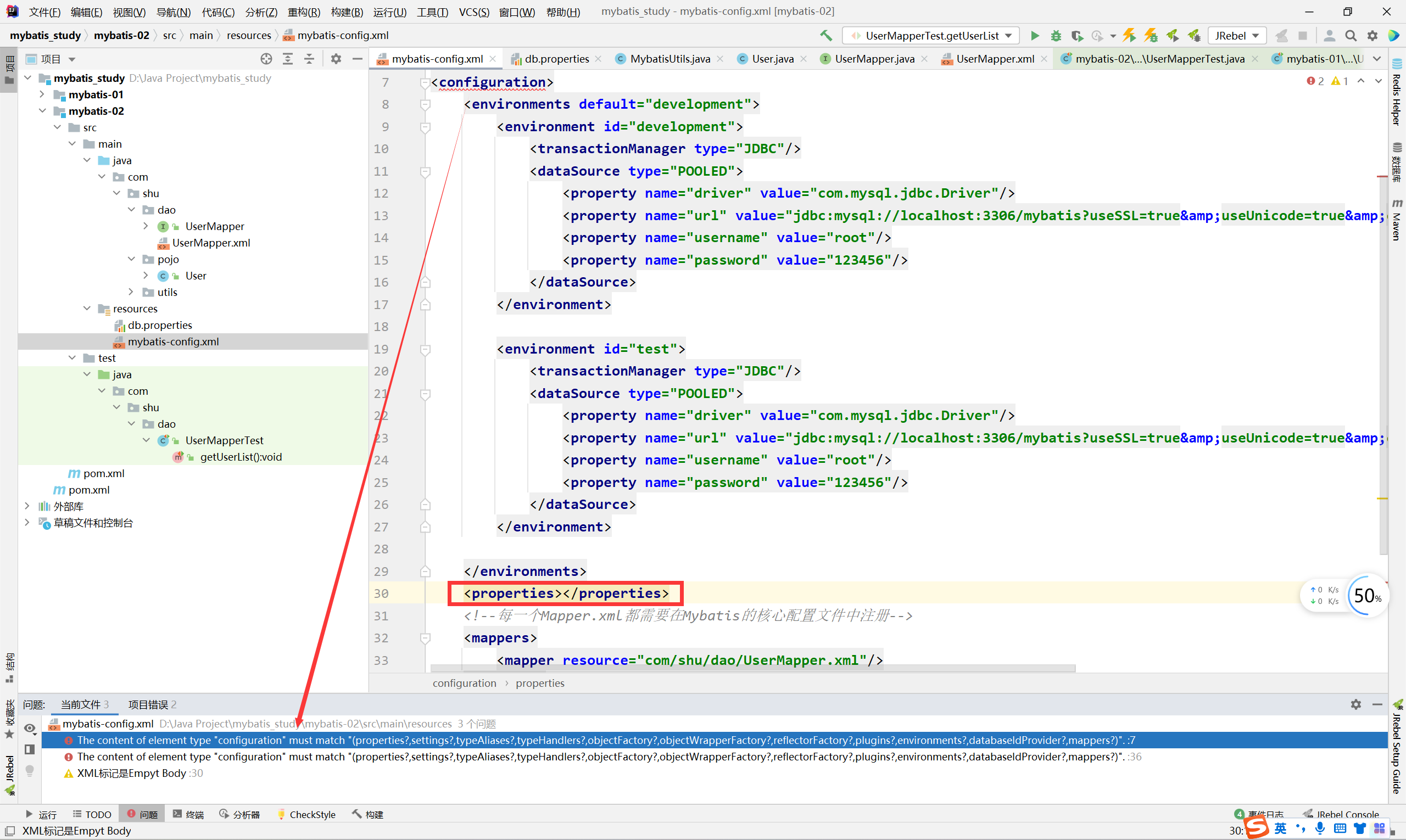Click locate-file target icon in project panel
This screenshot has width=1406, height=840.
[266, 59]
